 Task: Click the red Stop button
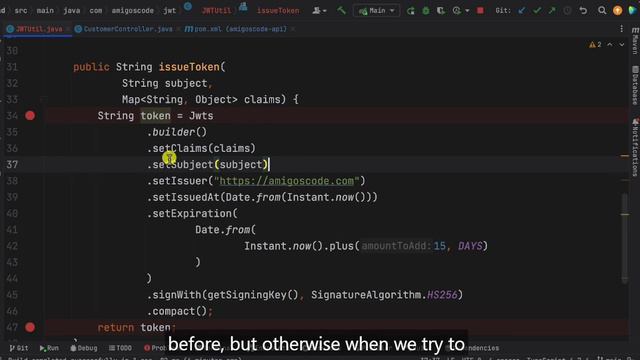click(x=480, y=11)
